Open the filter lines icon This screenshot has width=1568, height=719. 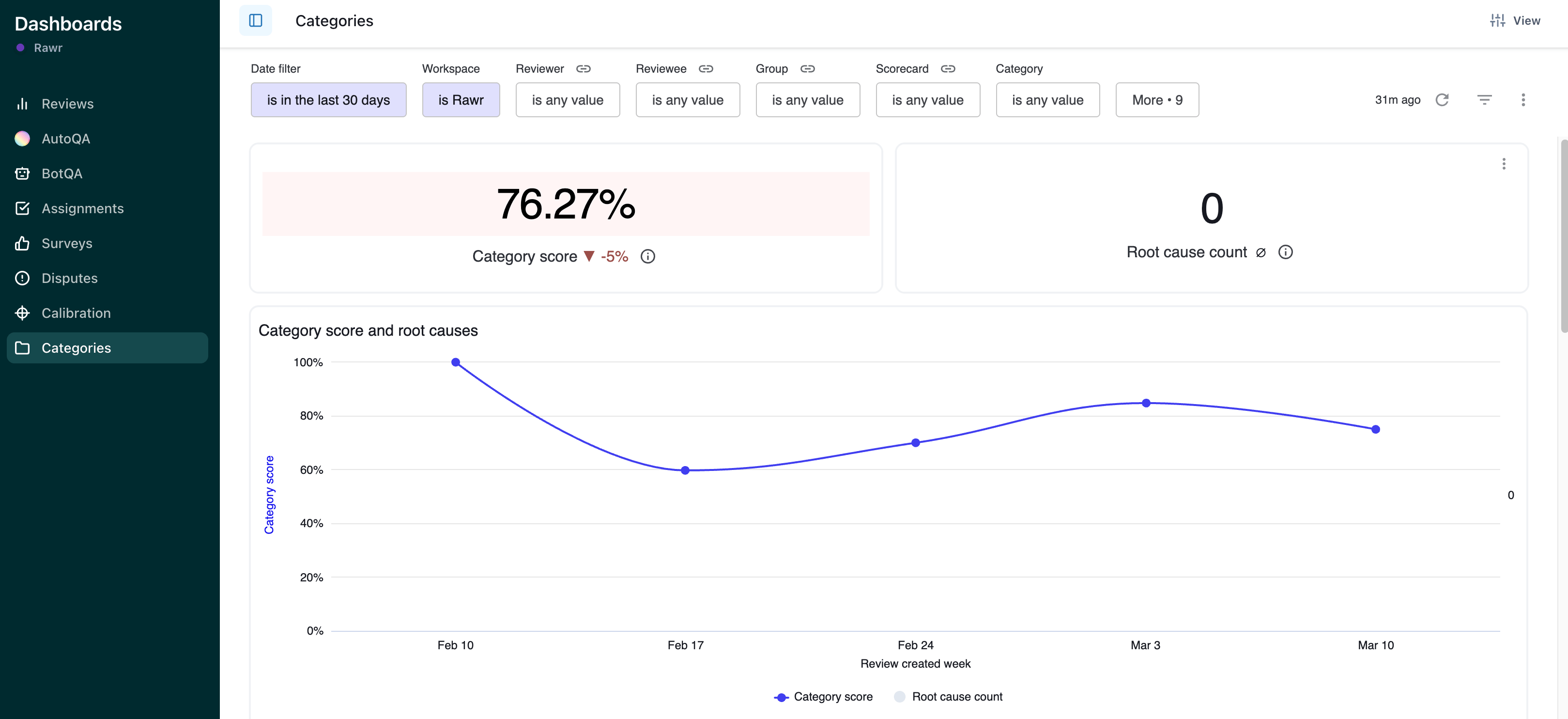pyautogui.click(x=1485, y=100)
